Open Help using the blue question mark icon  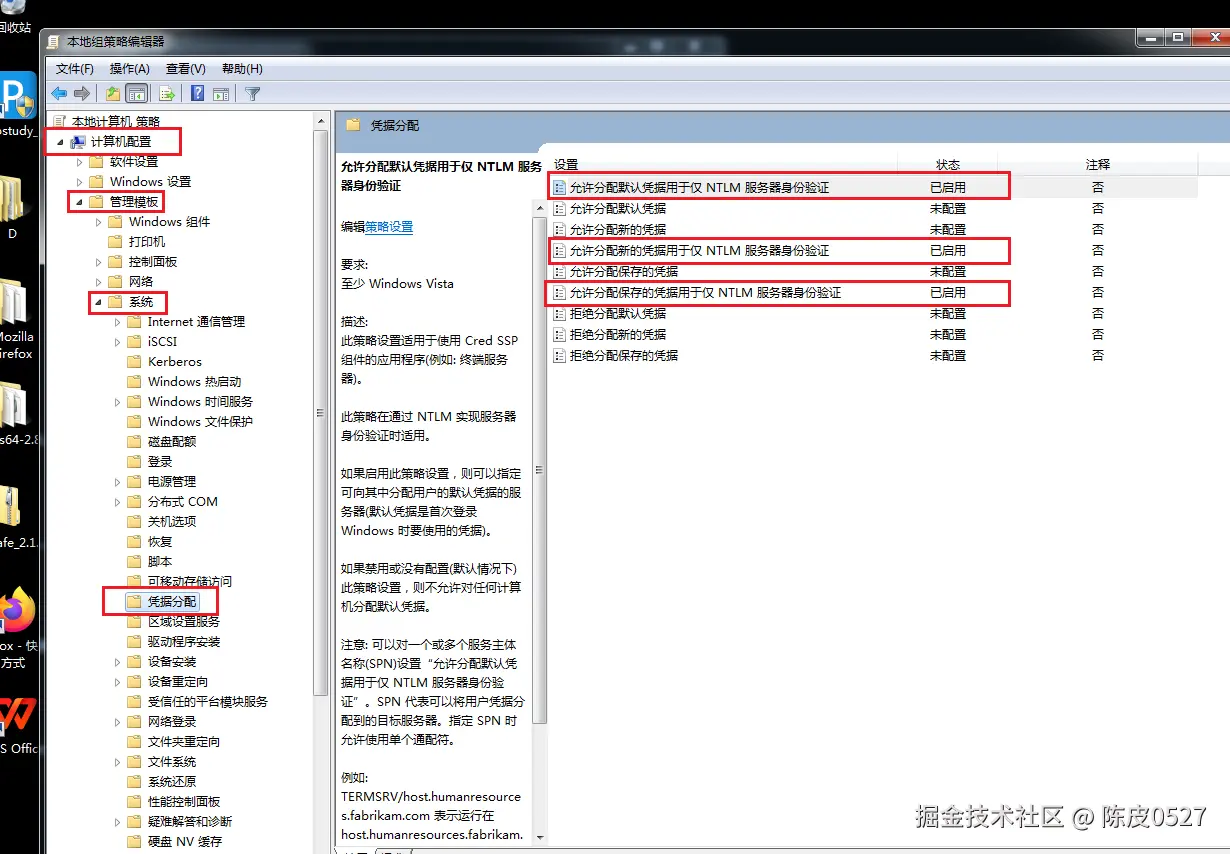point(196,93)
